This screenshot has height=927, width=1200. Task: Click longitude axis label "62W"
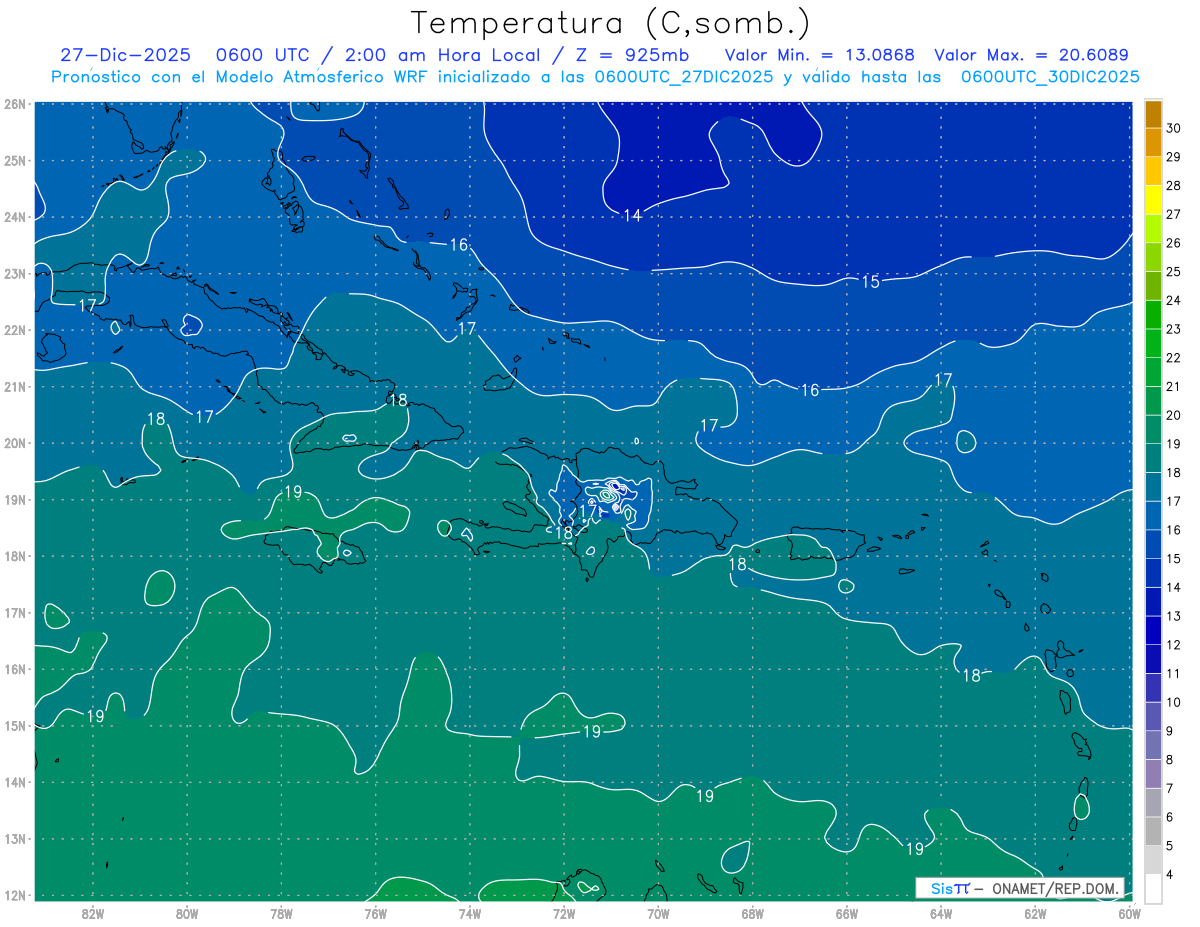(1035, 913)
